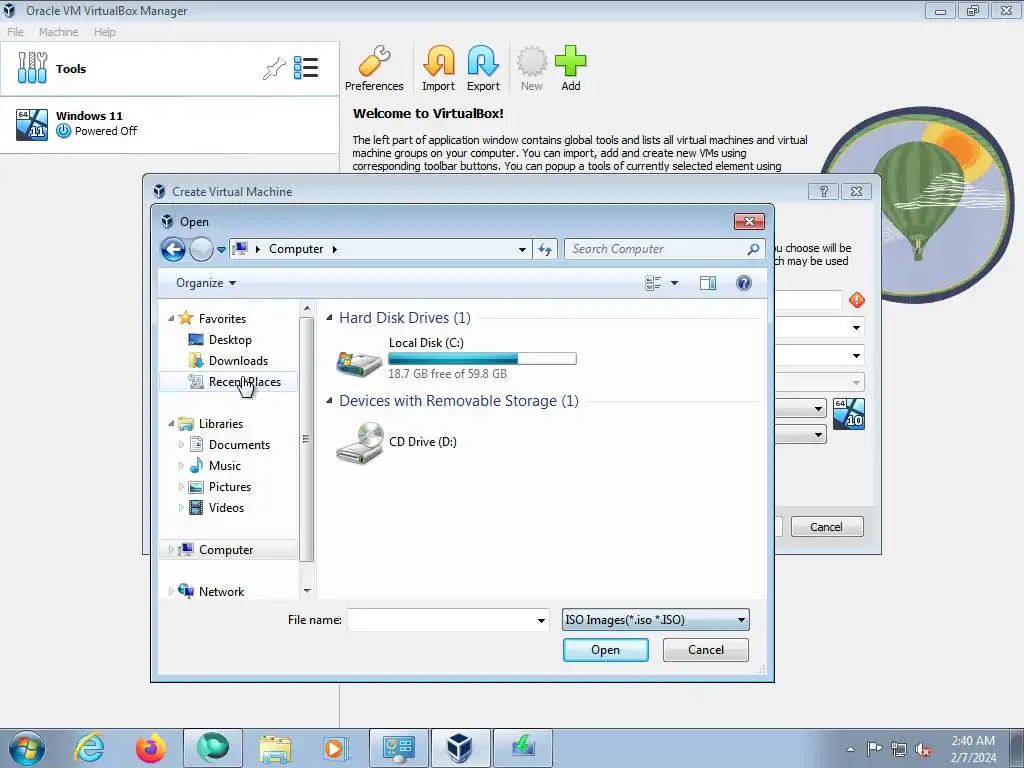Click the Back arrow in Open dialog

[173, 249]
